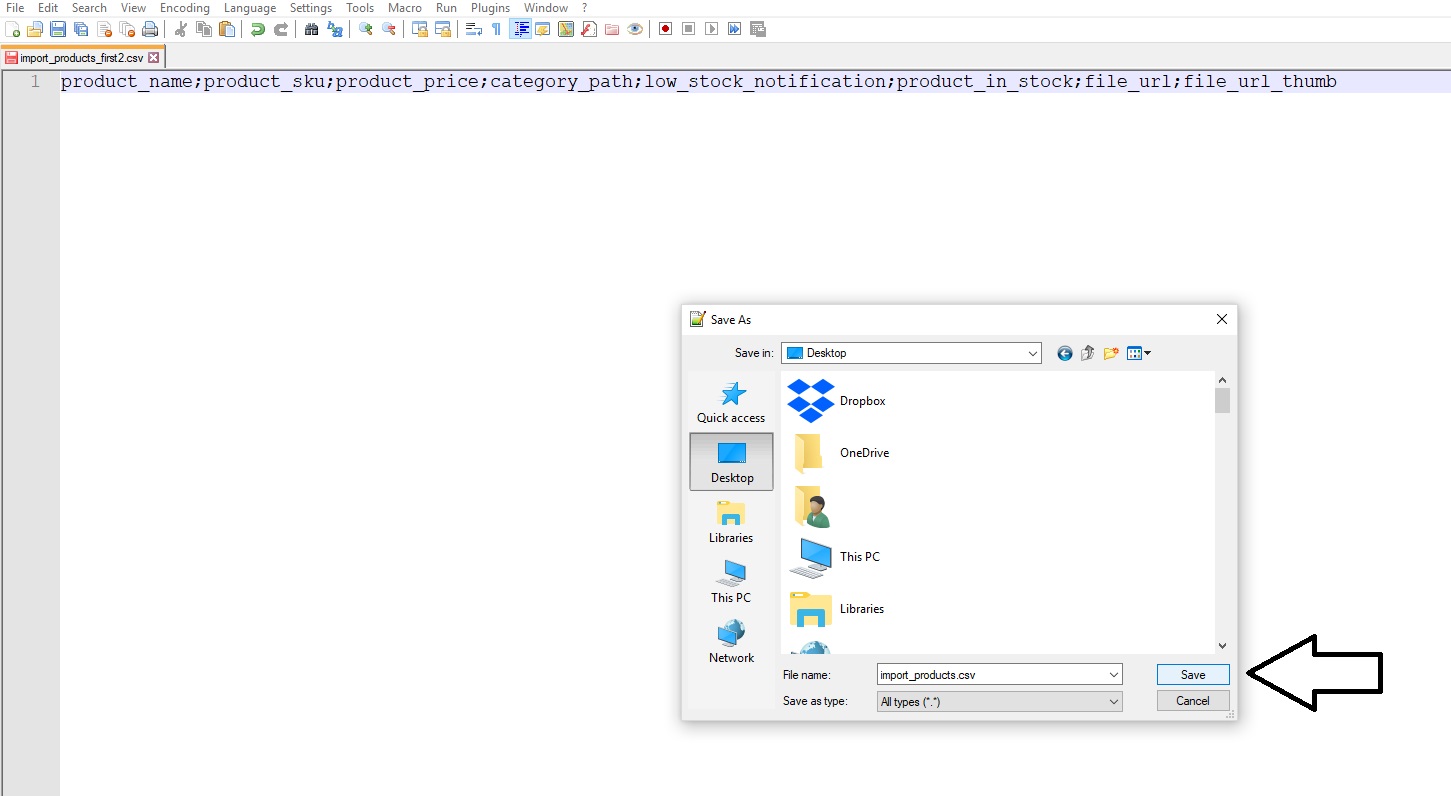Go up one level in Save As
This screenshot has height=796, width=1451.
(1087, 353)
